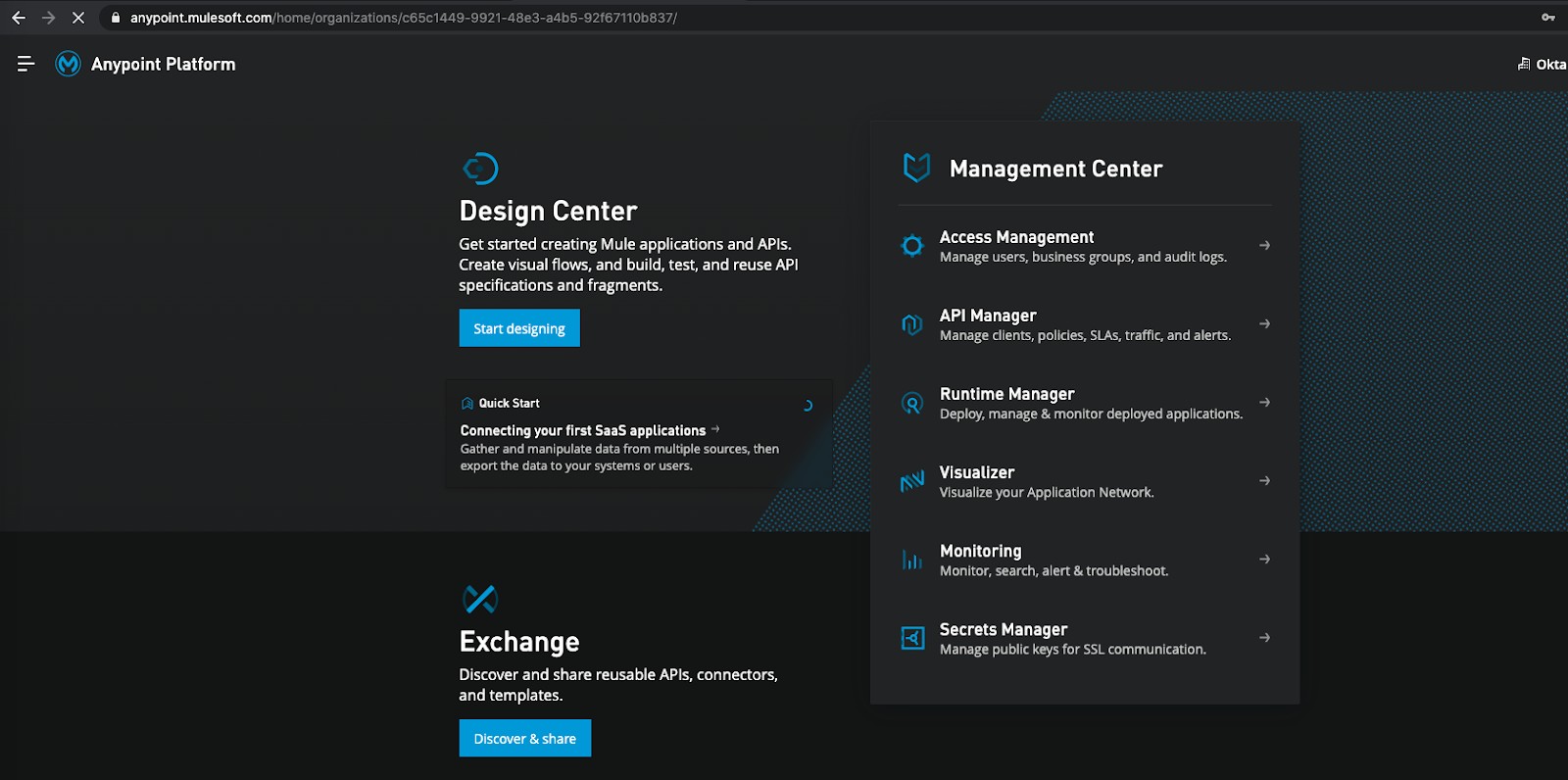The width and height of the screenshot is (1568, 780).
Task: Click the MuleSoft Anypoint logo icon
Action: click(68, 64)
